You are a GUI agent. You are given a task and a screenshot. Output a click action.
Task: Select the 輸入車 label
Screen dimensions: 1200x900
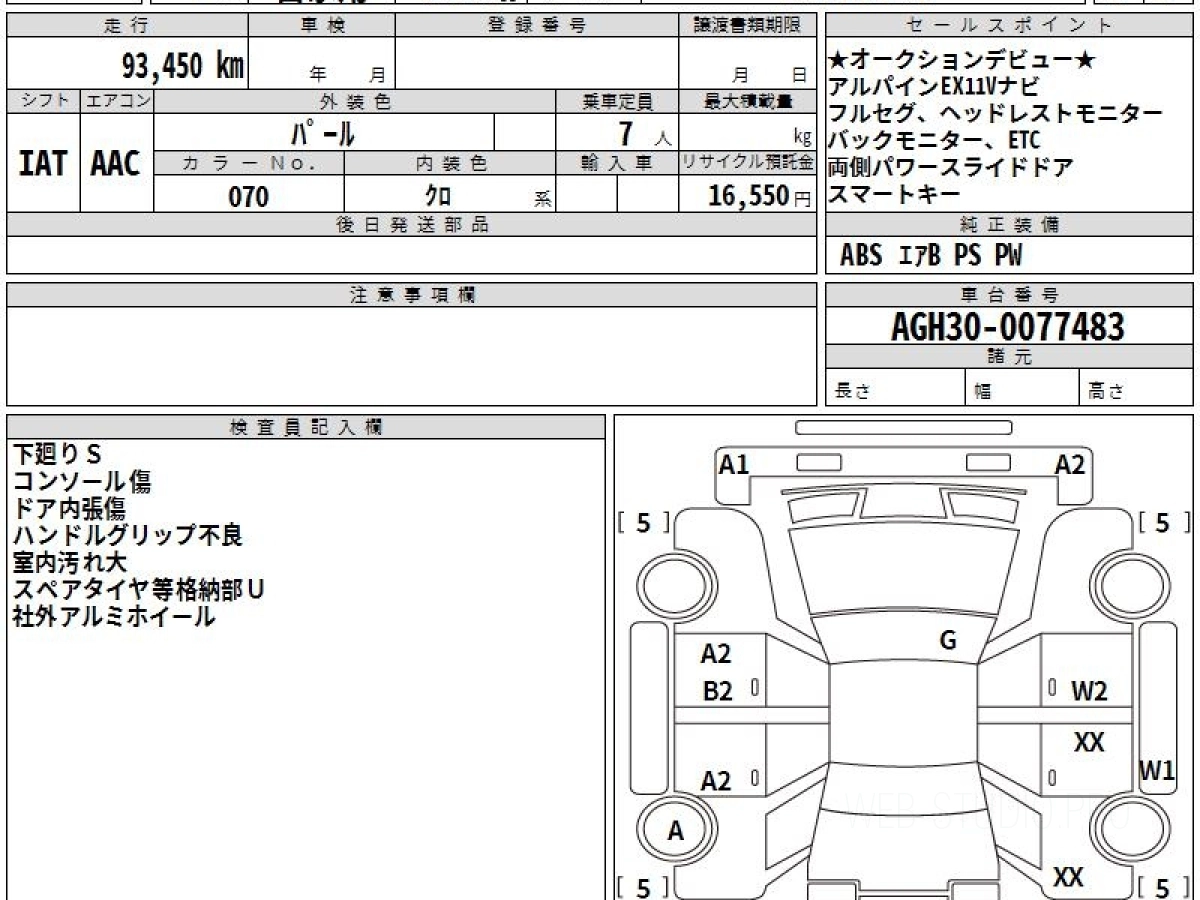click(617, 164)
